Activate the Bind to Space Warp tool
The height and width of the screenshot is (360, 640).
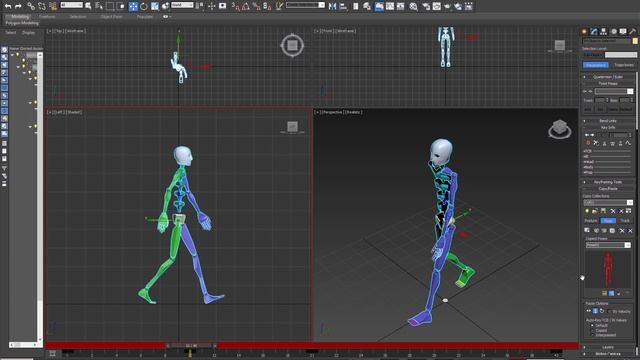(x=53, y=6)
